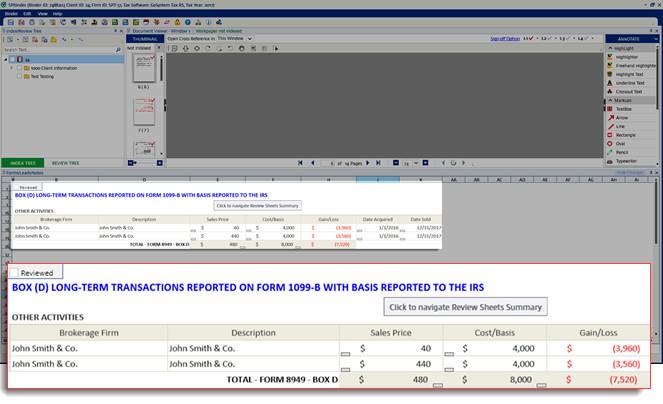Check the box for binder 34
The width and height of the screenshot is (663, 404).
click(13, 60)
